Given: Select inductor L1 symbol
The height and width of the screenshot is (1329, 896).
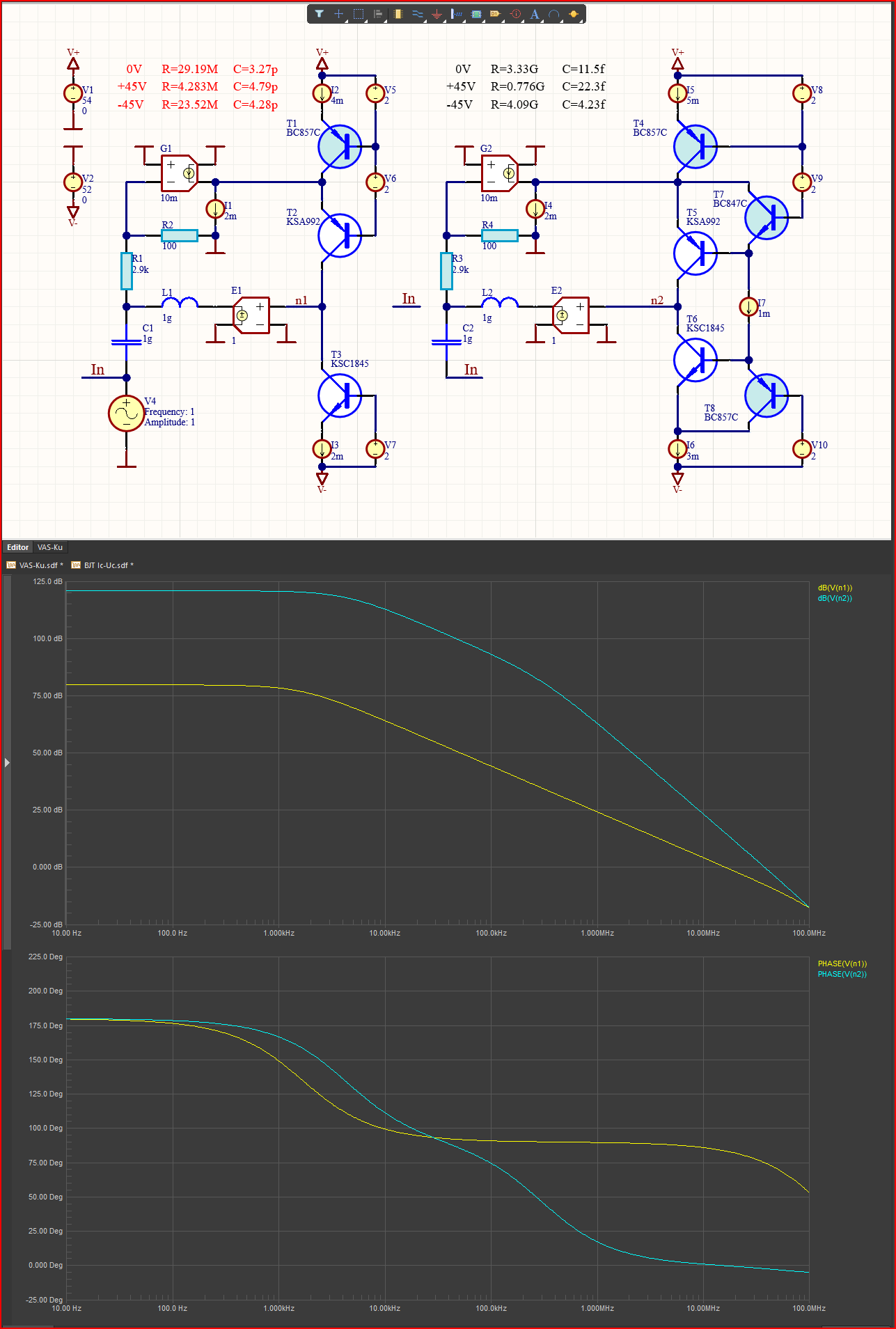Looking at the screenshot, I should pyautogui.click(x=180, y=301).
